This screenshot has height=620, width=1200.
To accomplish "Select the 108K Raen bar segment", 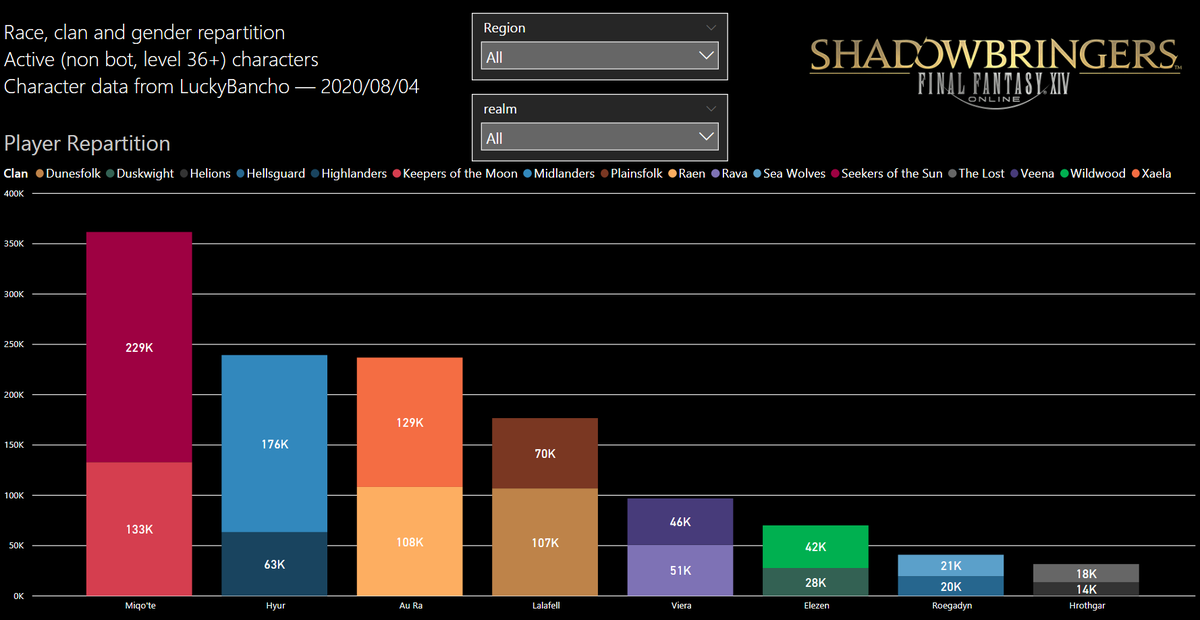I will point(410,542).
